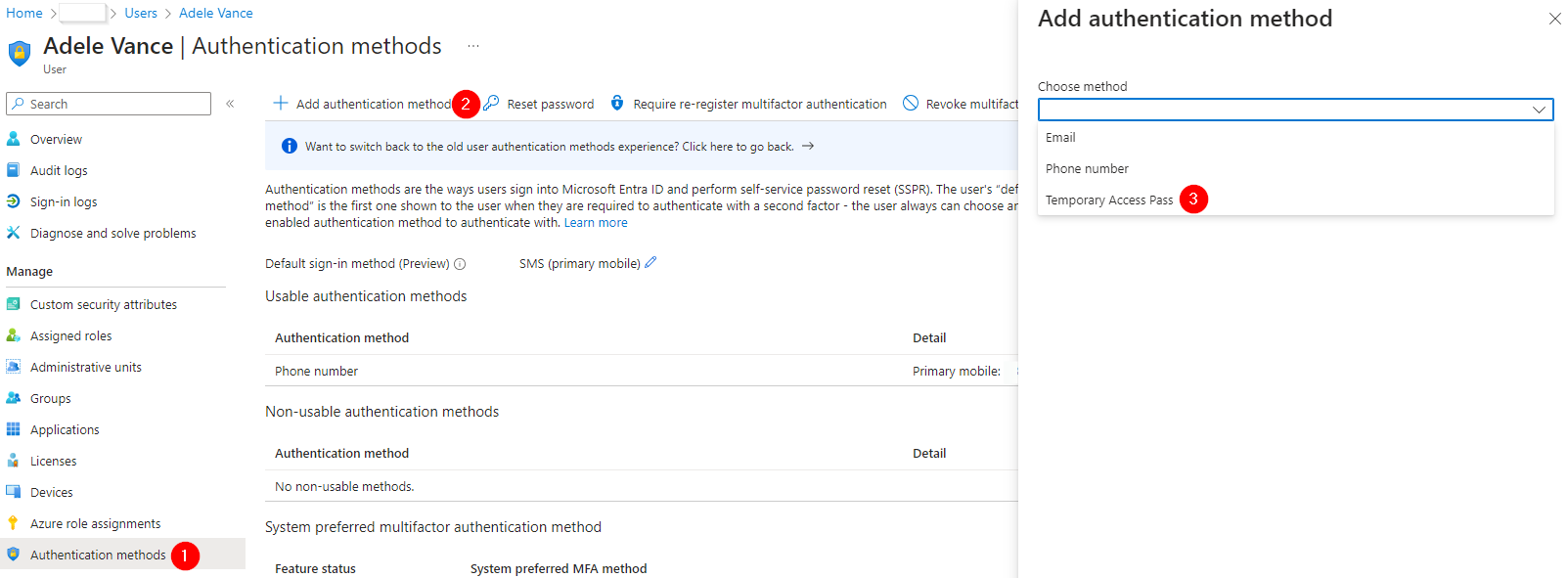The width and height of the screenshot is (1568, 578).
Task: Edit default sign-in method via pencil icon
Action: pos(650,262)
